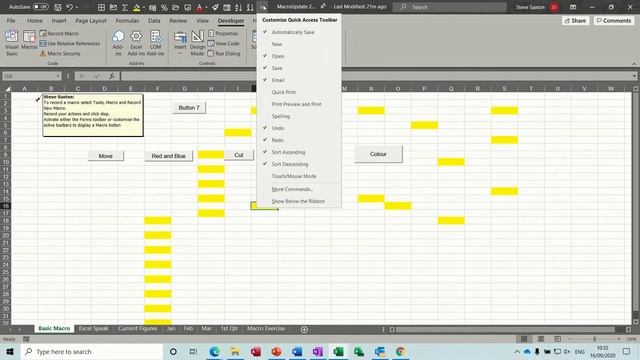Viewport: 640px width, 360px height.
Task: Click the Red and Blue button
Action: (x=169, y=156)
